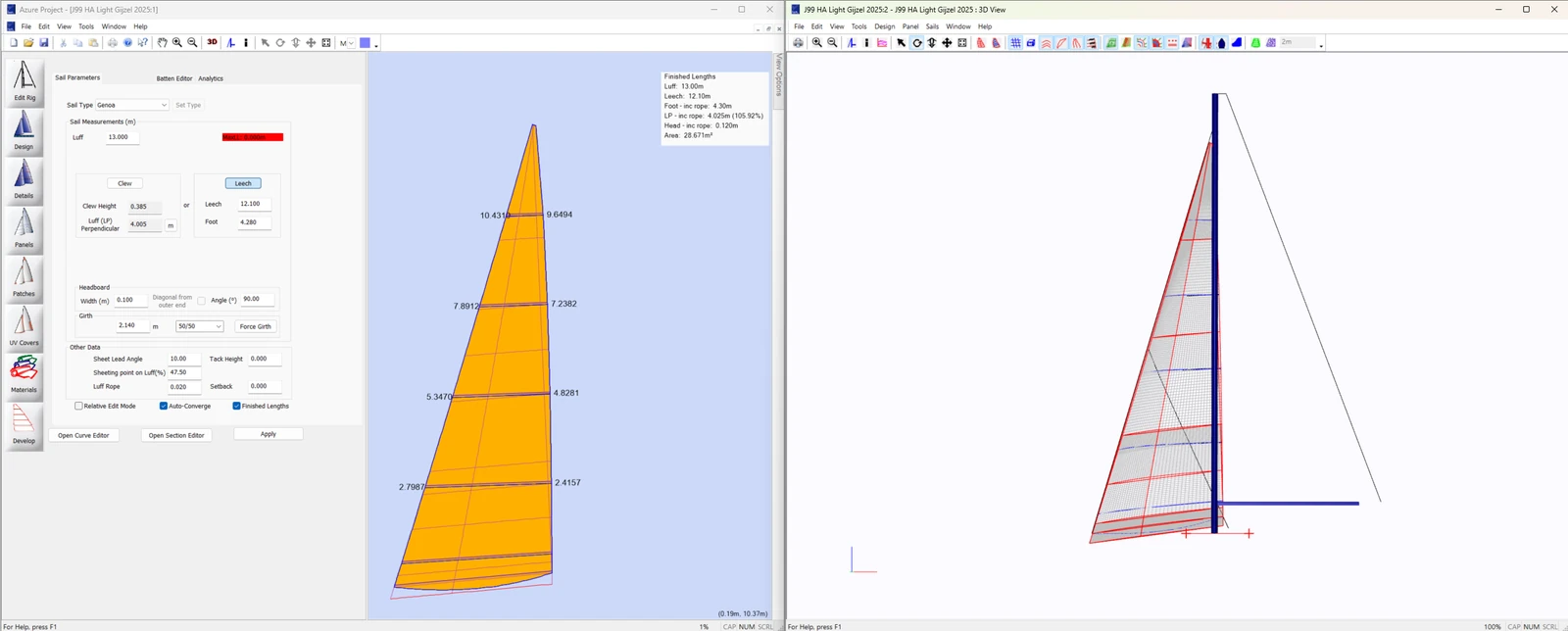
Task: Click the Apply button
Action: click(x=269, y=434)
